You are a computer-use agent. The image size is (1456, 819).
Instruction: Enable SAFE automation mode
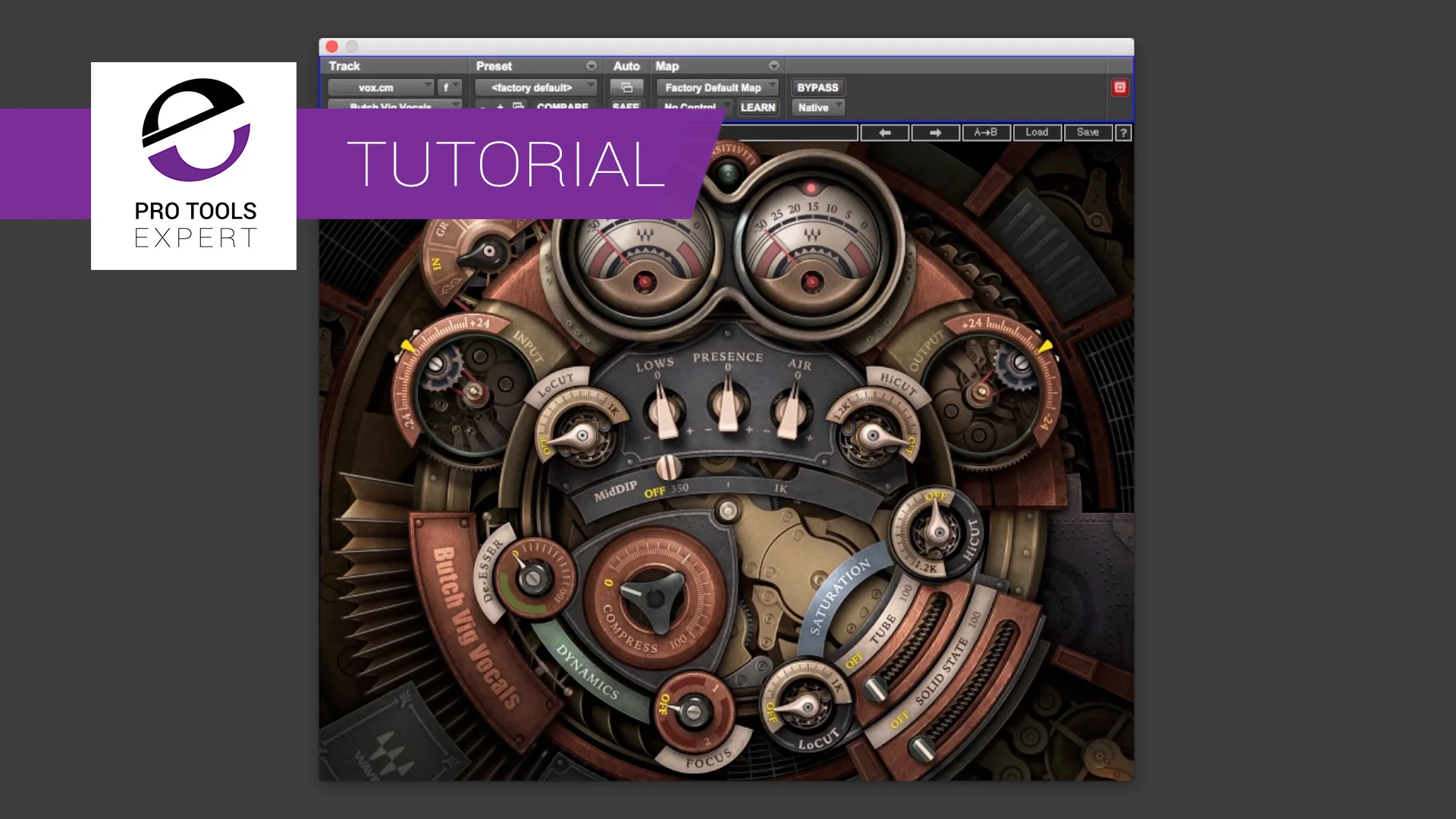pos(626,107)
